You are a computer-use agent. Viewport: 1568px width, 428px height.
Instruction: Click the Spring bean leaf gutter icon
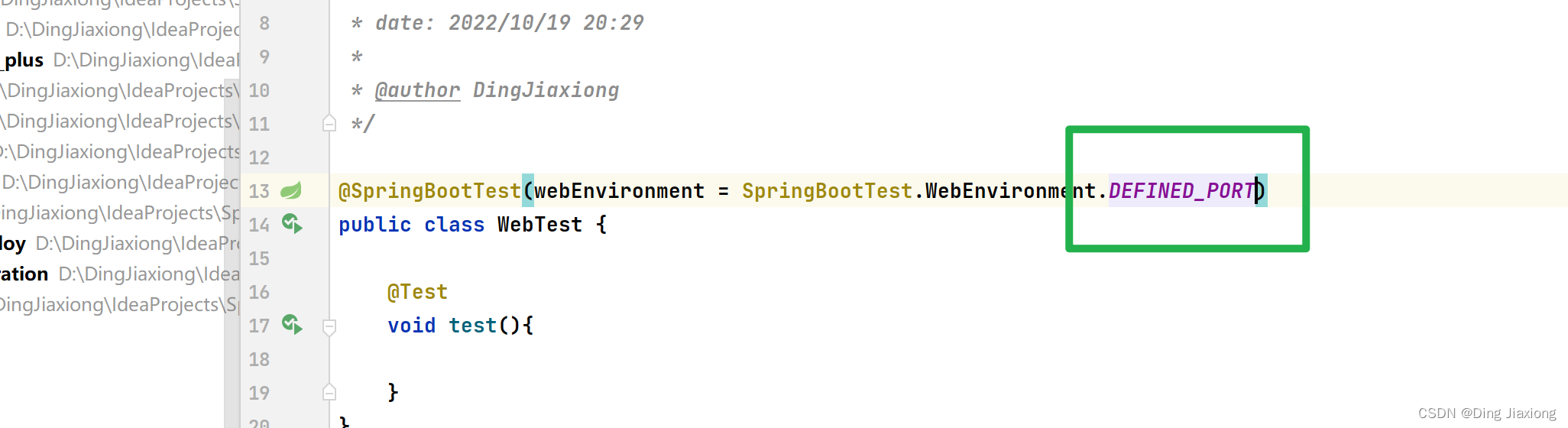click(291, 190)
